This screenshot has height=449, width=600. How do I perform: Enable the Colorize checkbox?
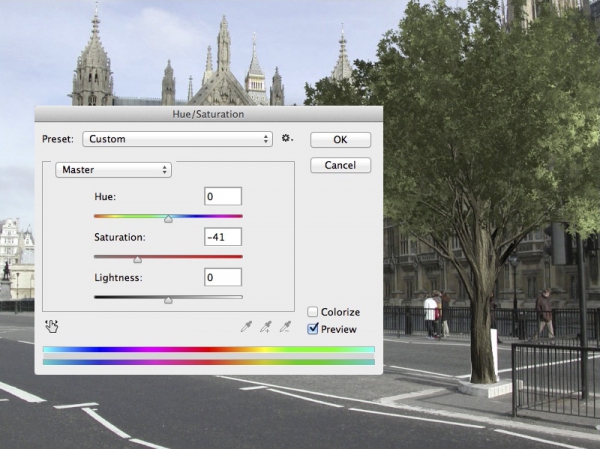click(x=313, y=312)
